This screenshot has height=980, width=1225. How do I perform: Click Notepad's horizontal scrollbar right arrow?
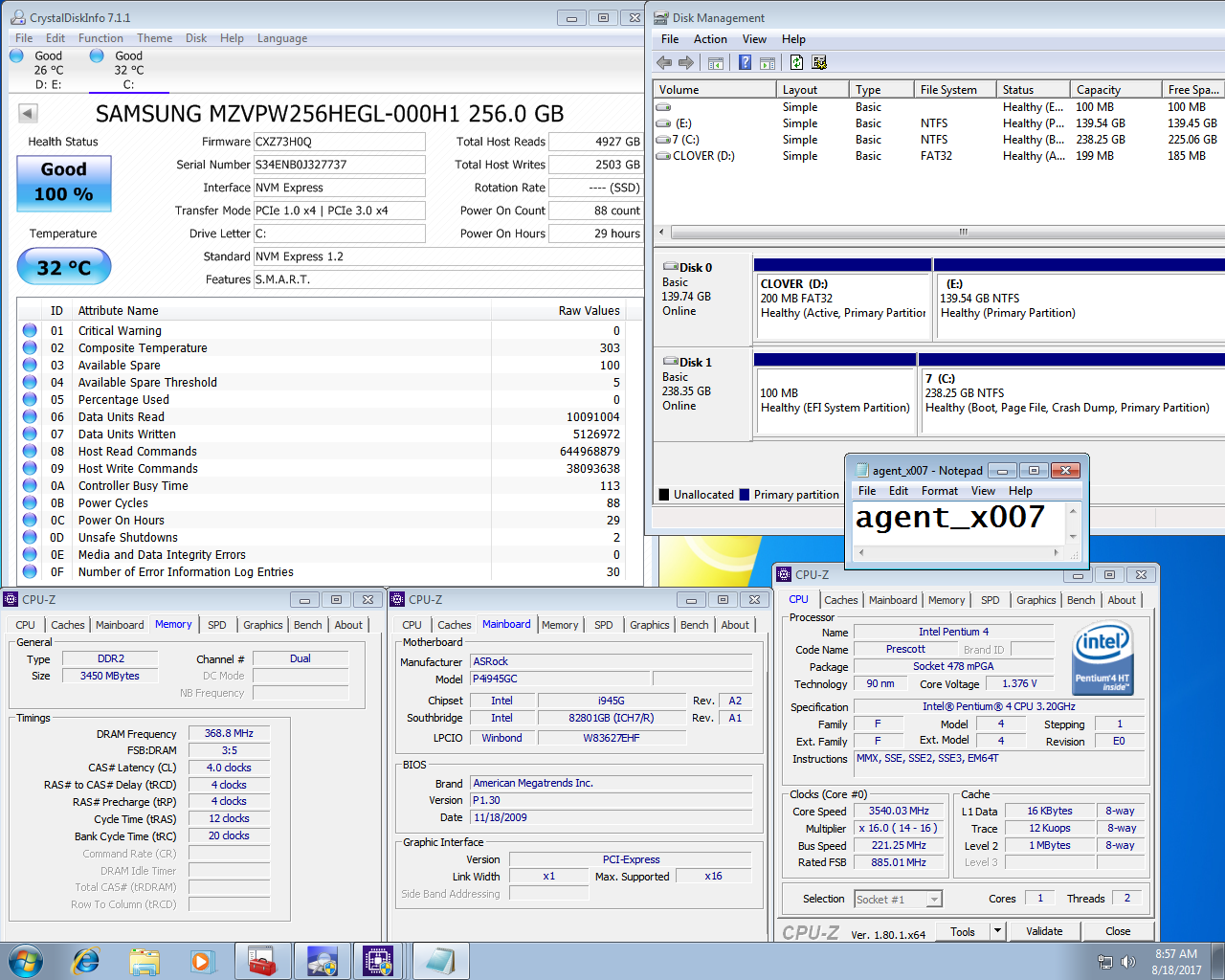click(1057, 552)
